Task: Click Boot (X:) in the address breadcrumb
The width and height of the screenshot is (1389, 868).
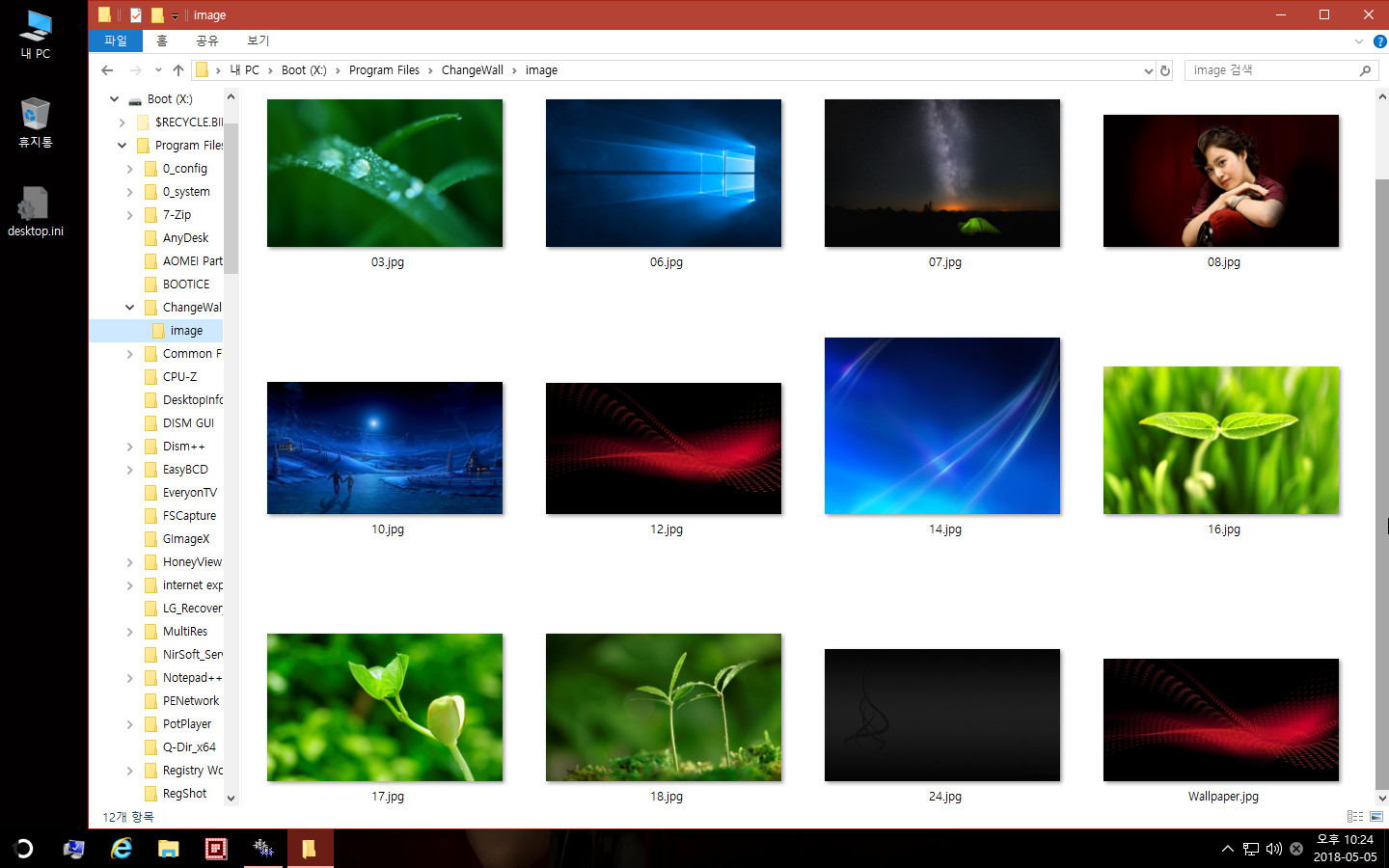Action: pos(304,70)
